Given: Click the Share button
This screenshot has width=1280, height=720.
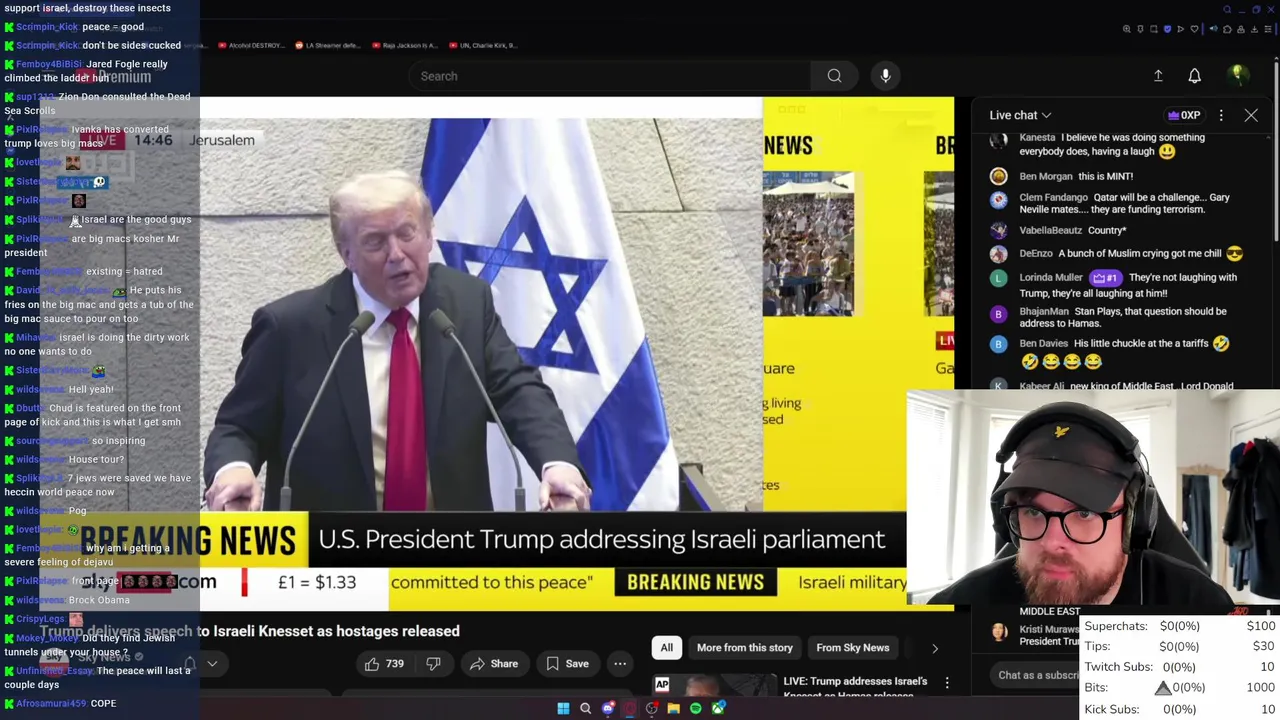Looking at the screenshot, I should coord(493,664).
